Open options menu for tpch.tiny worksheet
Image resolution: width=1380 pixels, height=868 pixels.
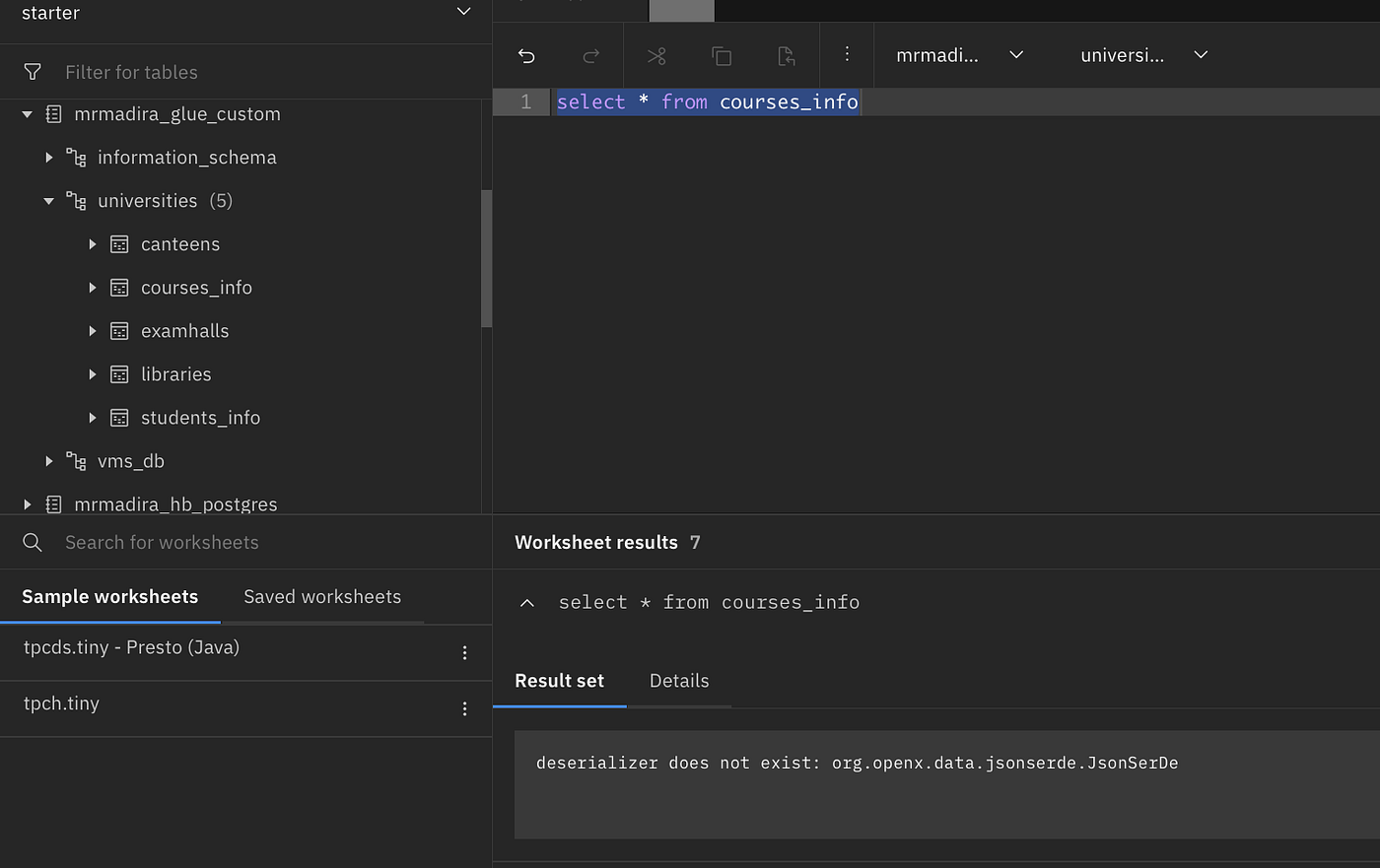(x=464, y=708)
